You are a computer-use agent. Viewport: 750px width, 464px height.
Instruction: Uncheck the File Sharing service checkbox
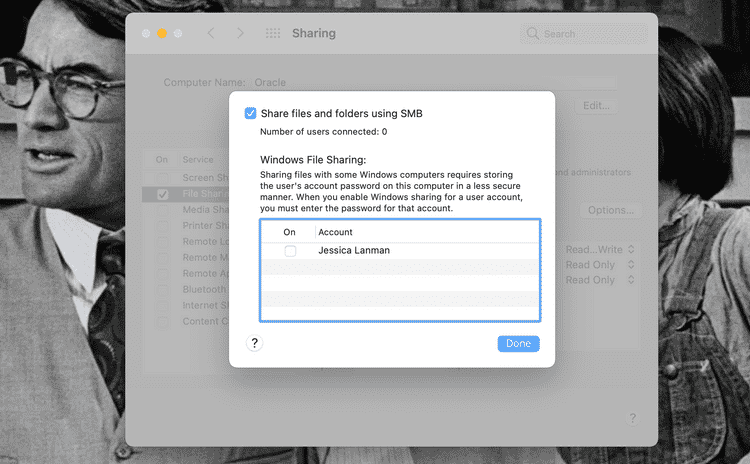(x=162, y=194)
